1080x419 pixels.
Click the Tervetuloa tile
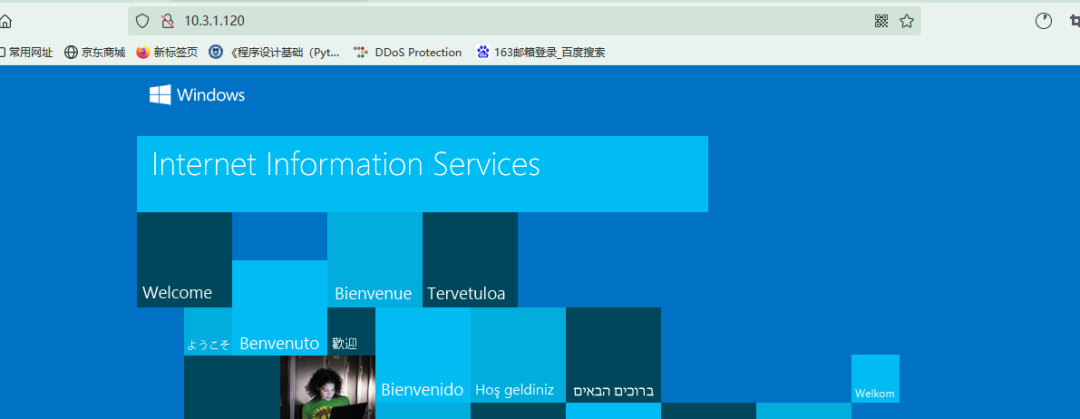coord(470,260)
